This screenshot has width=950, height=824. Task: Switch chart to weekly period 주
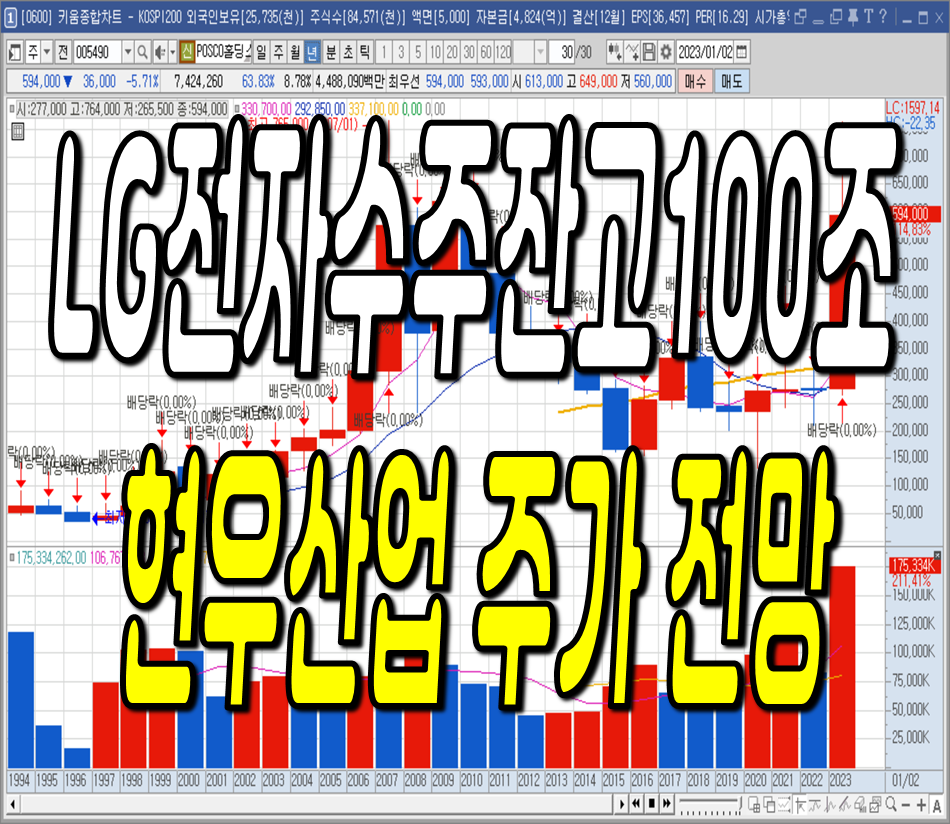point(278,52)
